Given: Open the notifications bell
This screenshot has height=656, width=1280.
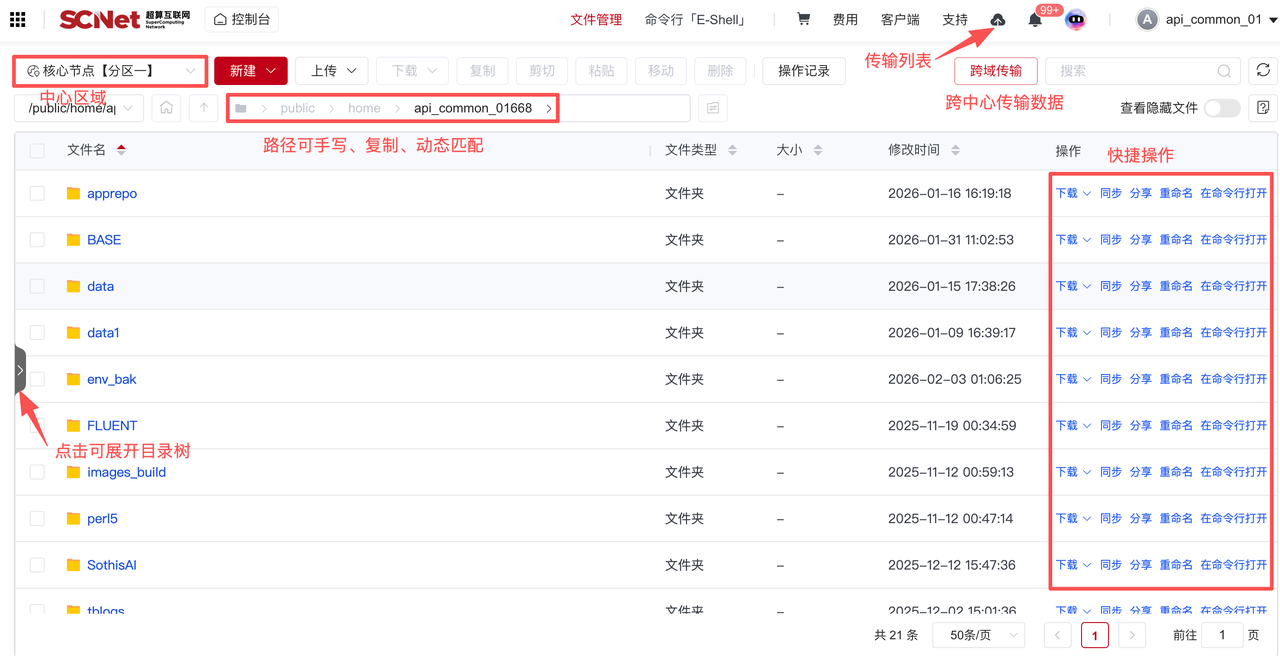Looking at the screenshot, I should tap(1035, 20).
